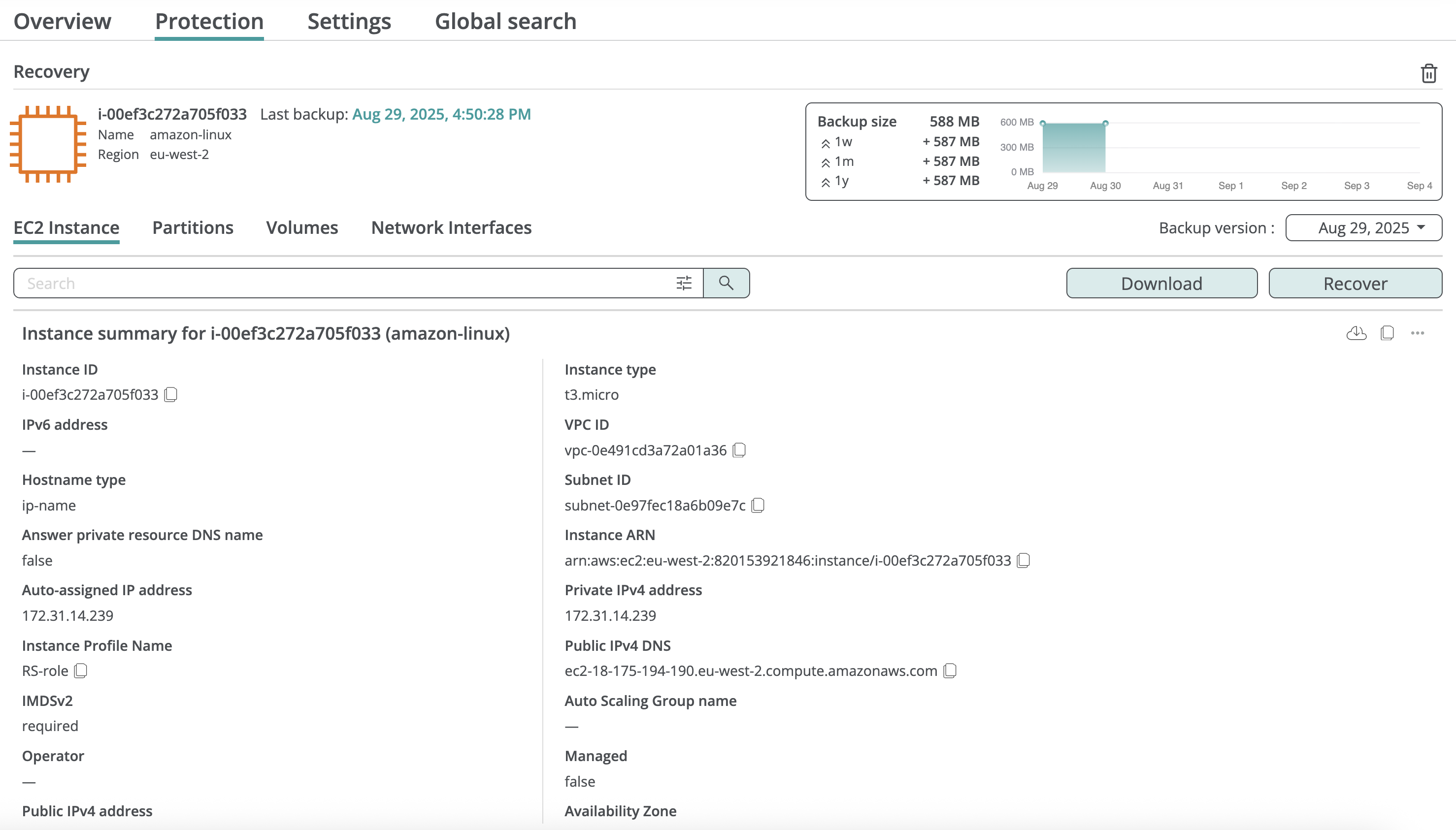
Task: Expand the 1y backup size trend
Action: click(825, 183)
